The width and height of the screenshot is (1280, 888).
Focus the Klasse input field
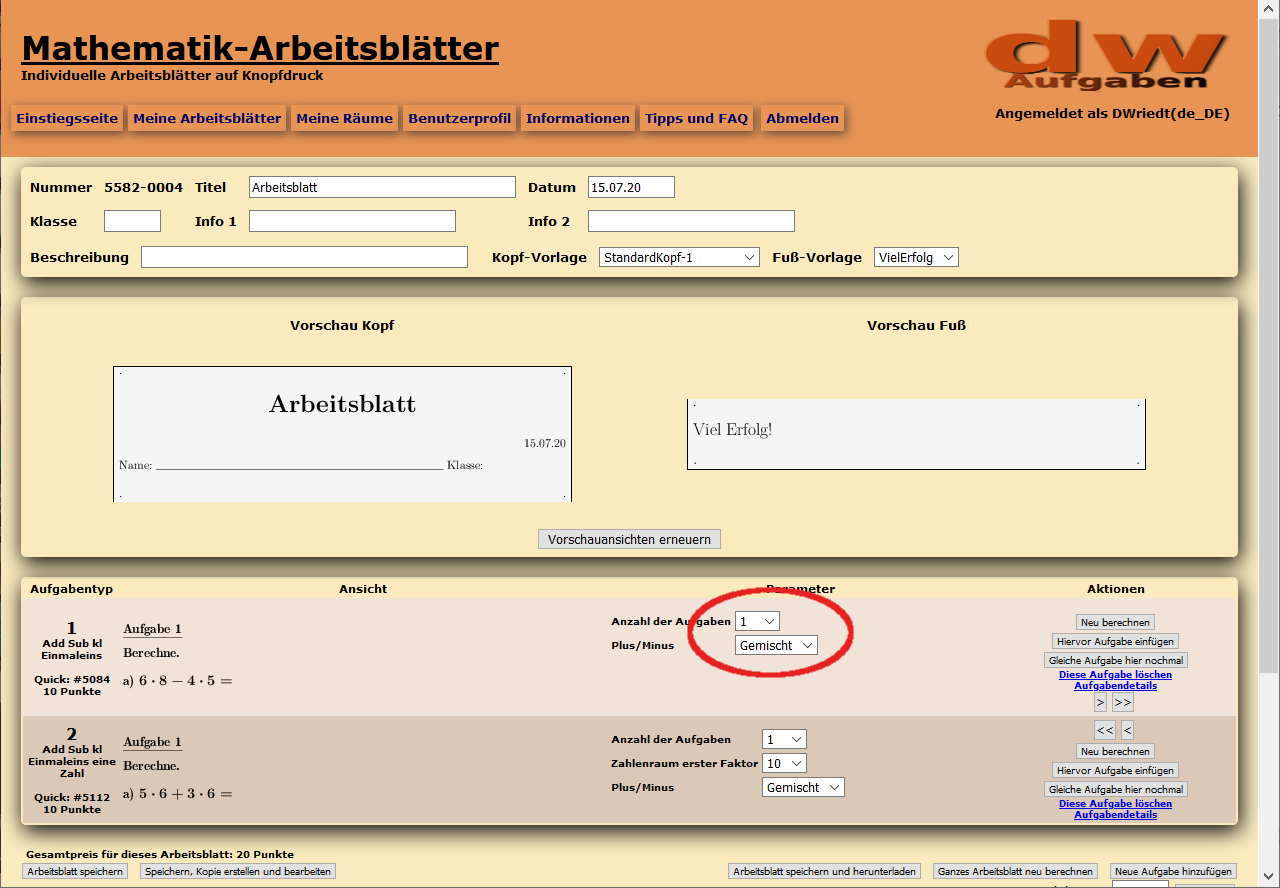click(132, 221)
